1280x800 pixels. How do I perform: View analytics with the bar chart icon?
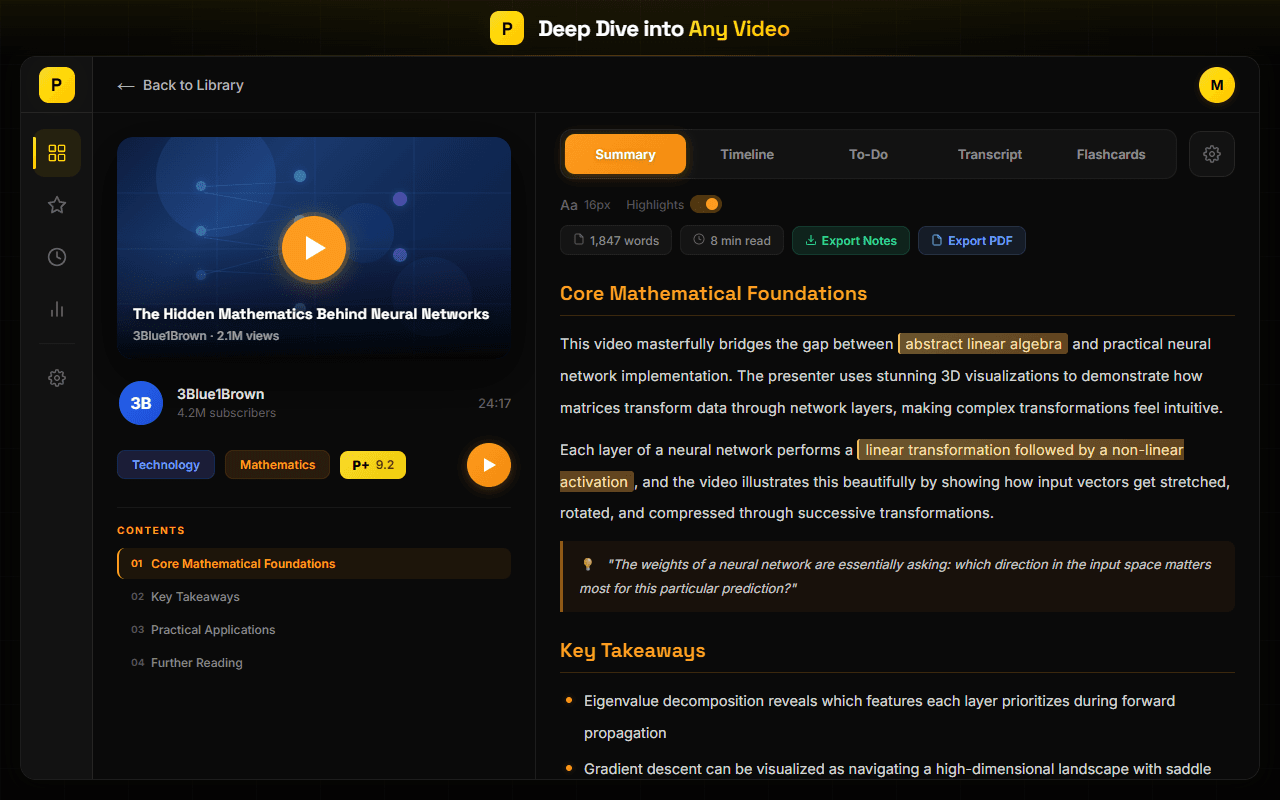click(x=57, y=309)
